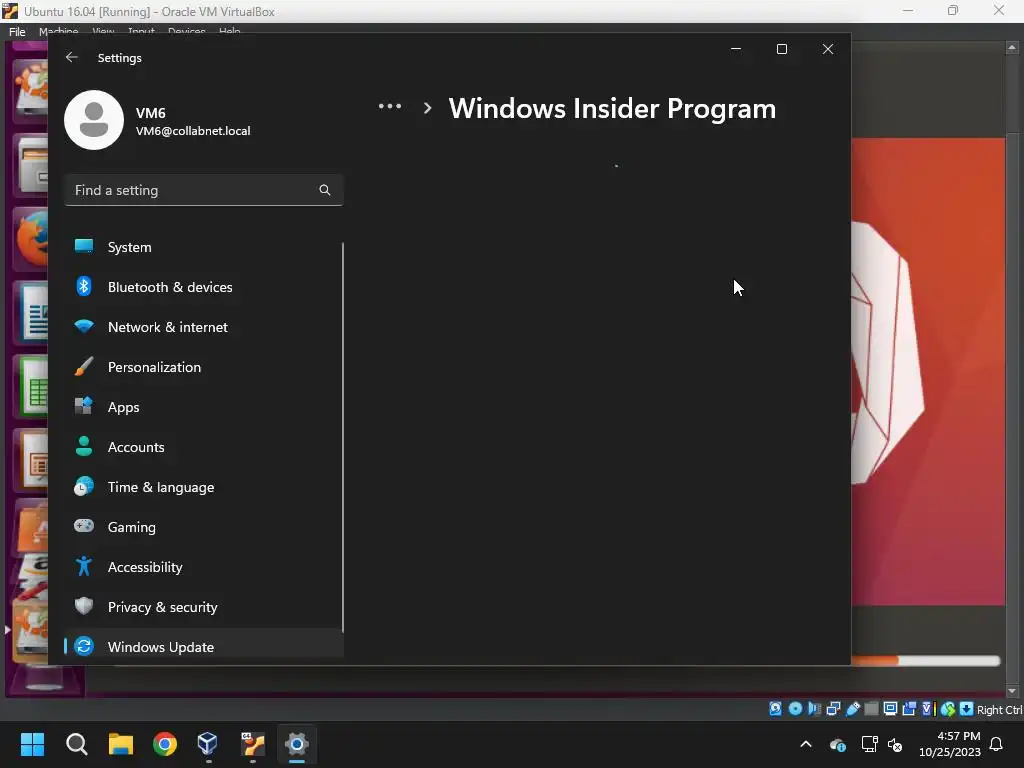Open the notification bell
This screenshot has height=768, width=1024.
pyautogui.click(x=997, y=744)
